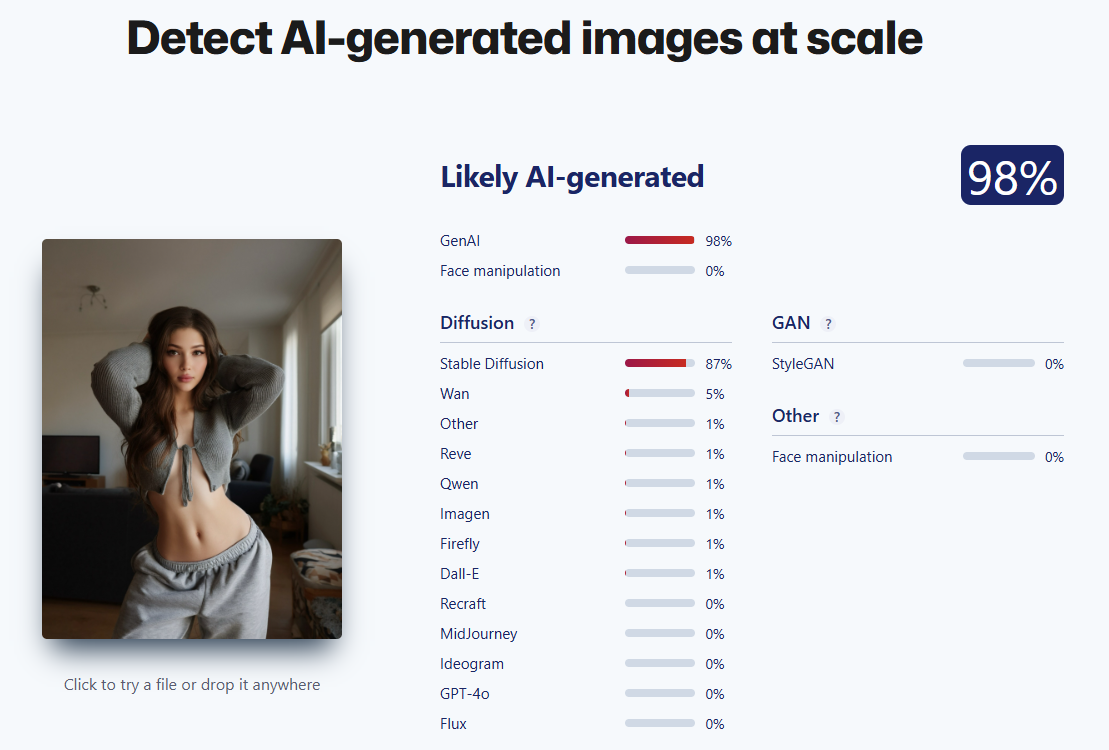Click the GPT-4o row label
This screenshot has width=1109, height=750.
pyautogui.click(x=467, y=694)
